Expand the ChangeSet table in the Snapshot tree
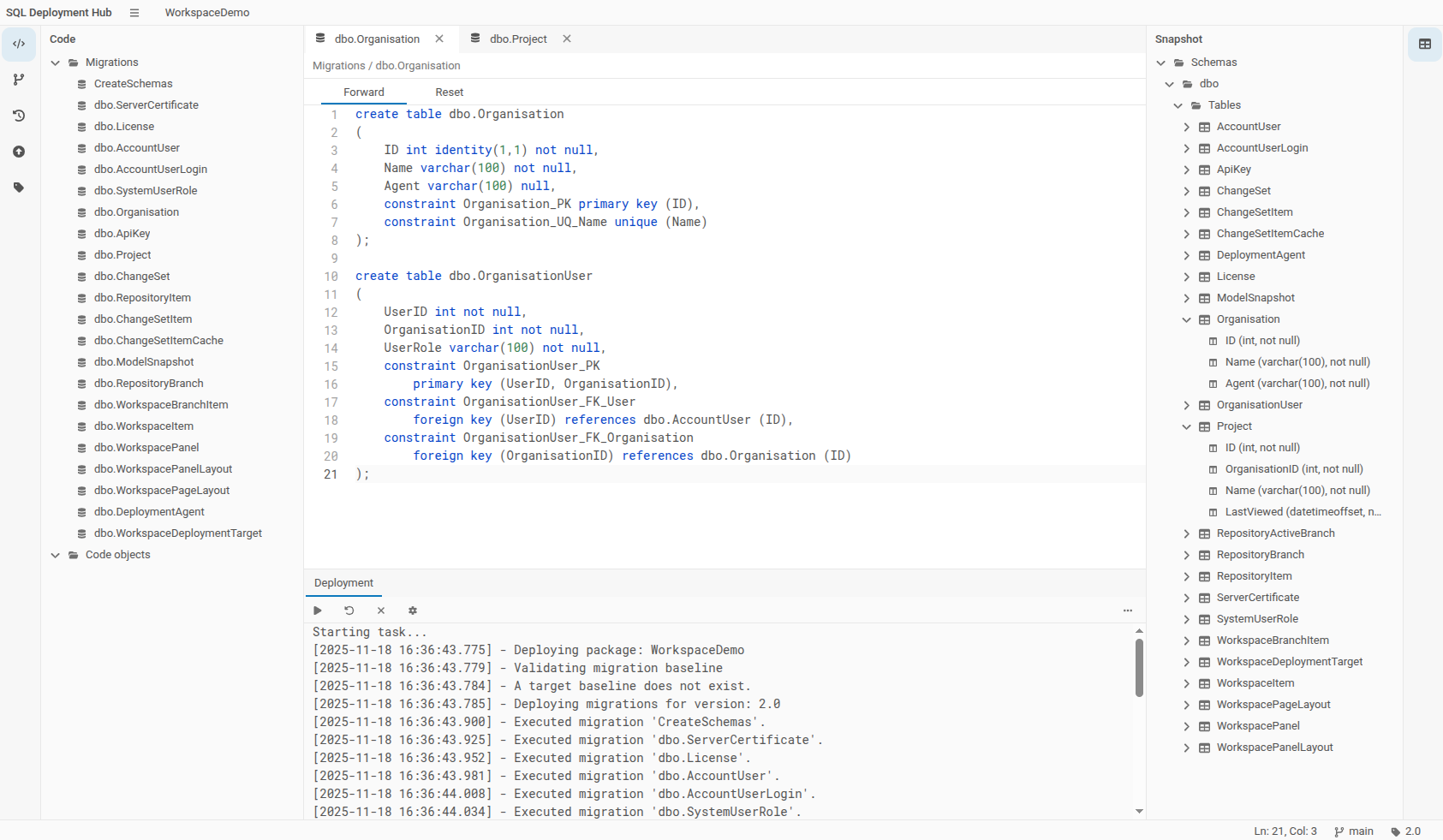 (x=1186, y=190)
